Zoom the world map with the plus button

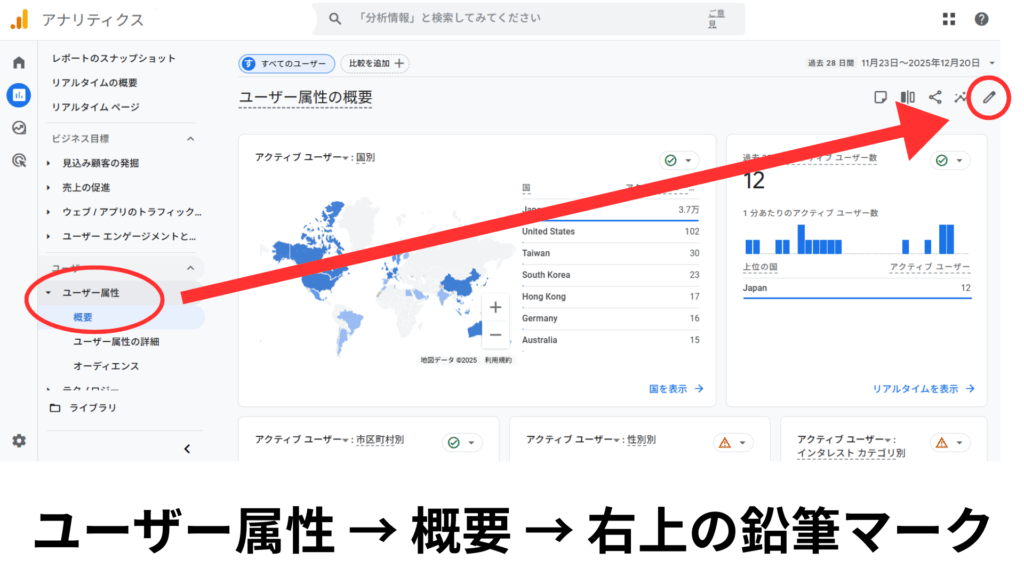pos(496,305)
